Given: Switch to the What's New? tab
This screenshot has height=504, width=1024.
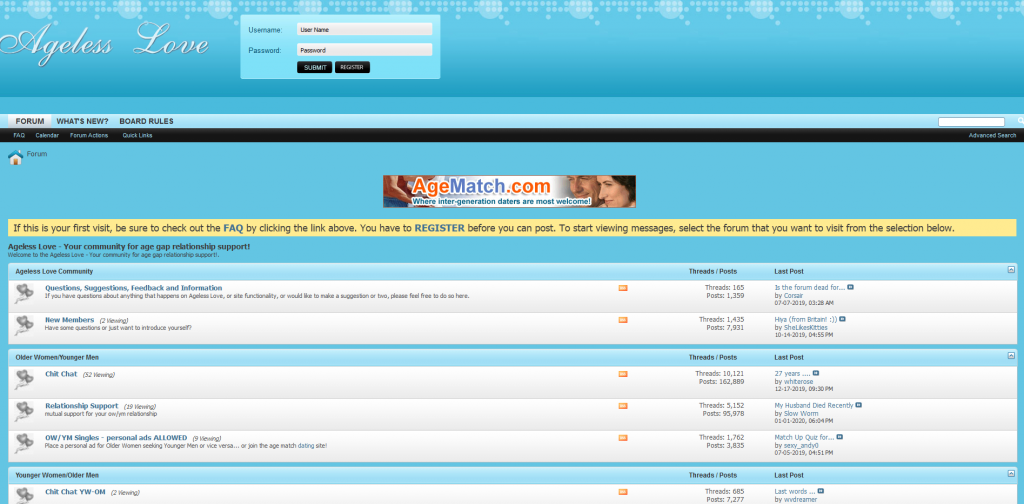Looking at the screenshot, I should coord(82,121).
